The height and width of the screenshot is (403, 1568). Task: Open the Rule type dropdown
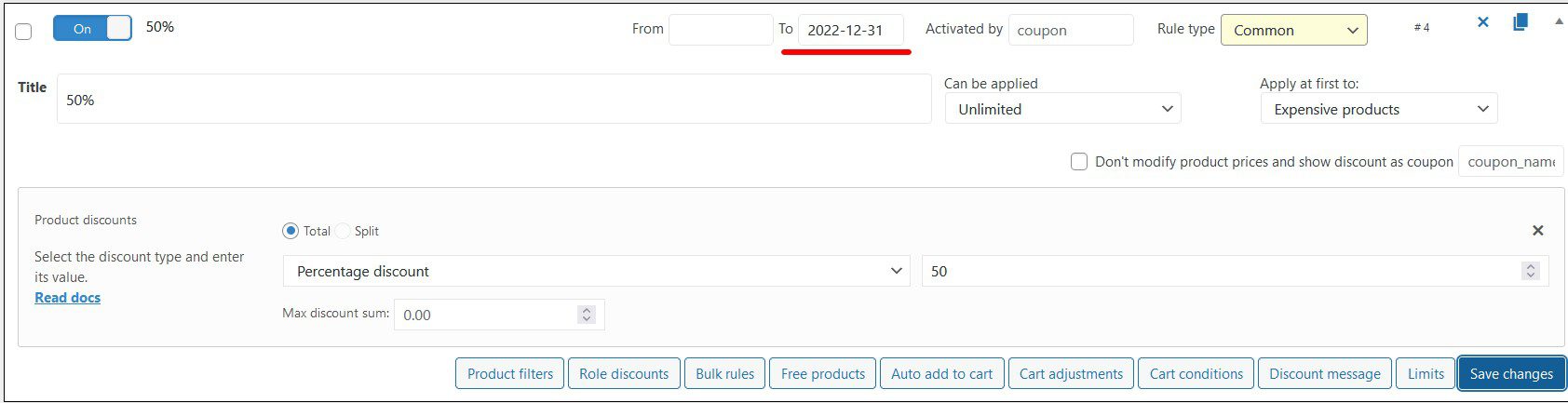(1293, 30)
